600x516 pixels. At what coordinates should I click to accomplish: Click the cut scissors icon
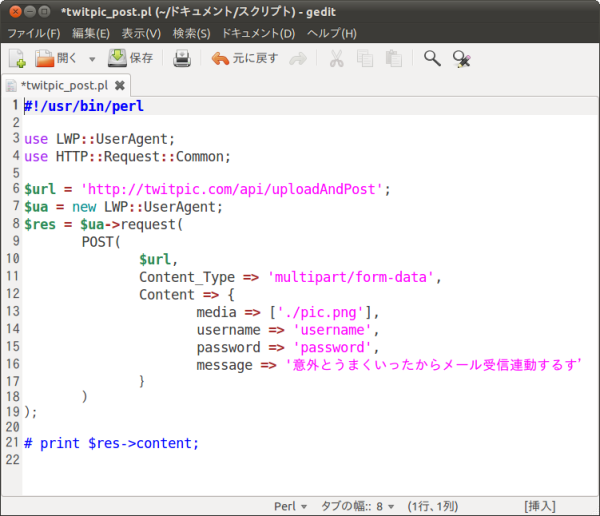coord(337,59)
